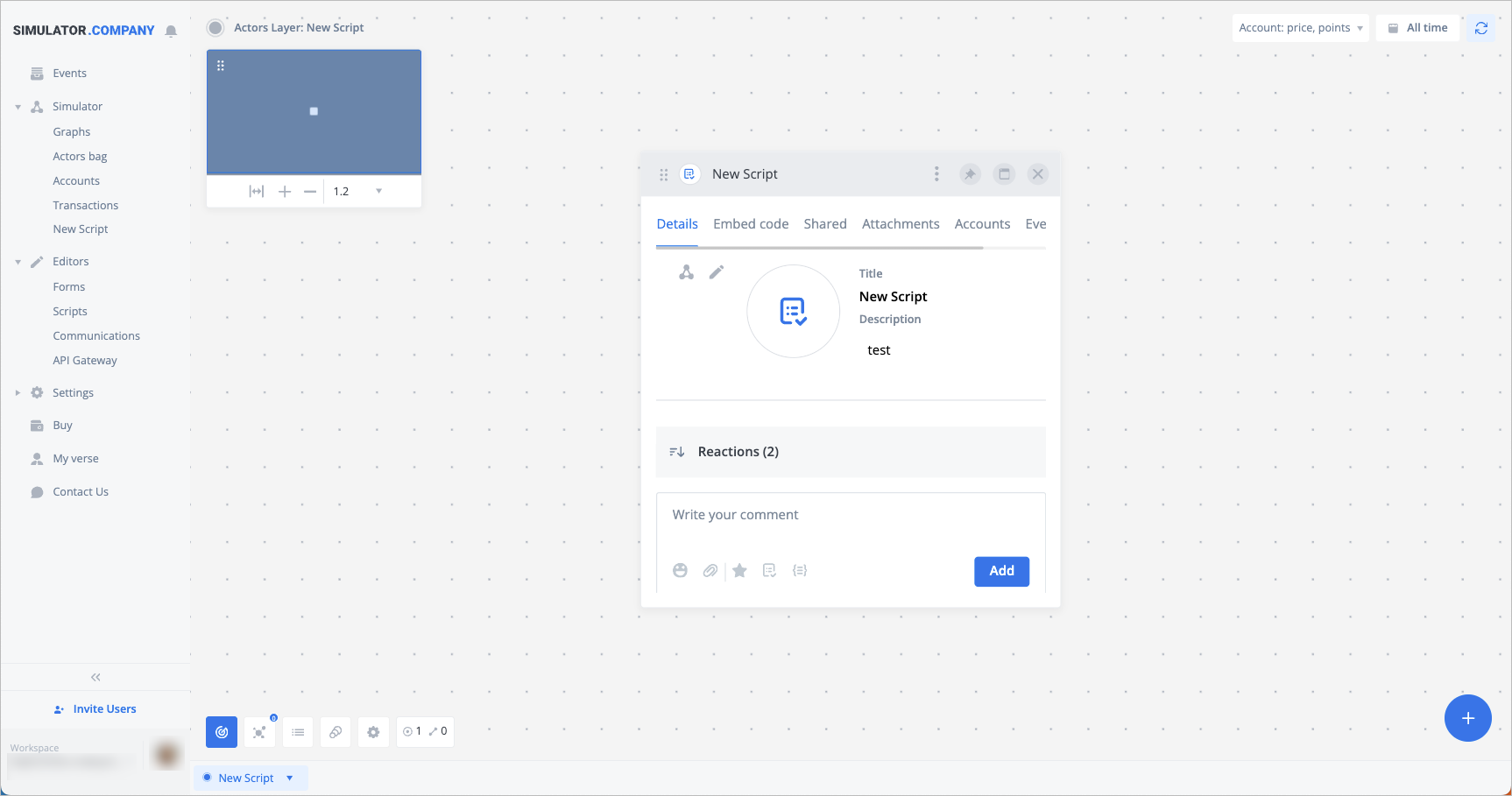This screenshot has width=1512, height=796.
Task: Switch to the partially visible Eve tab
Action: point(1035,224)
